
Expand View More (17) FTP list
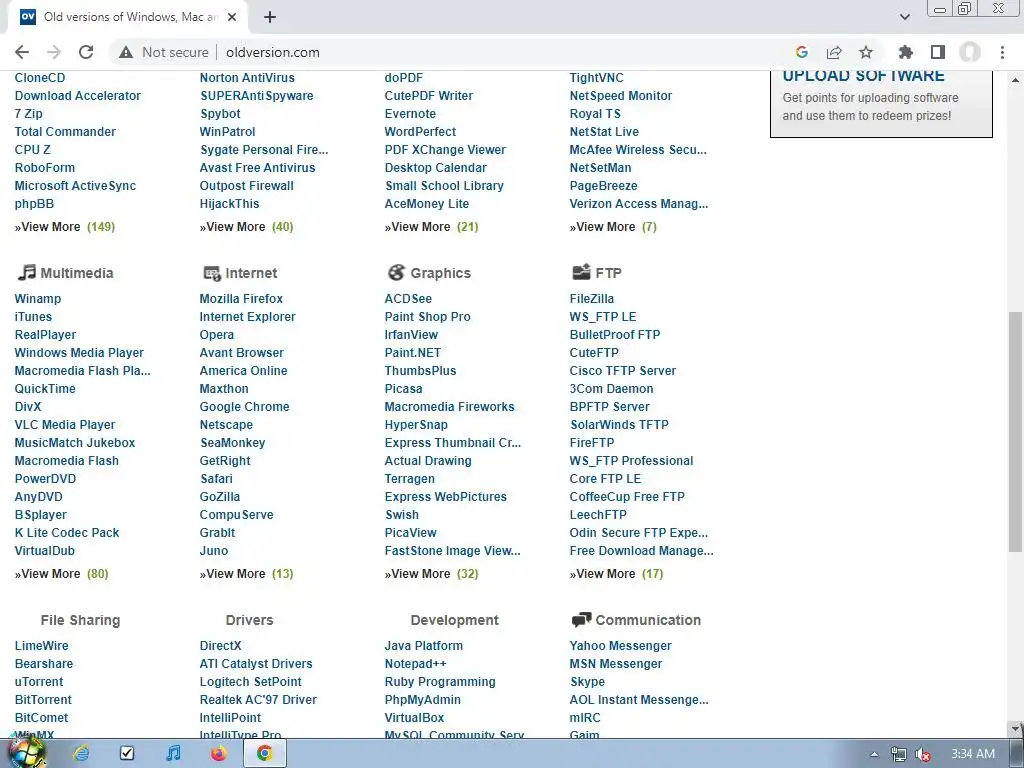point(616,573)
